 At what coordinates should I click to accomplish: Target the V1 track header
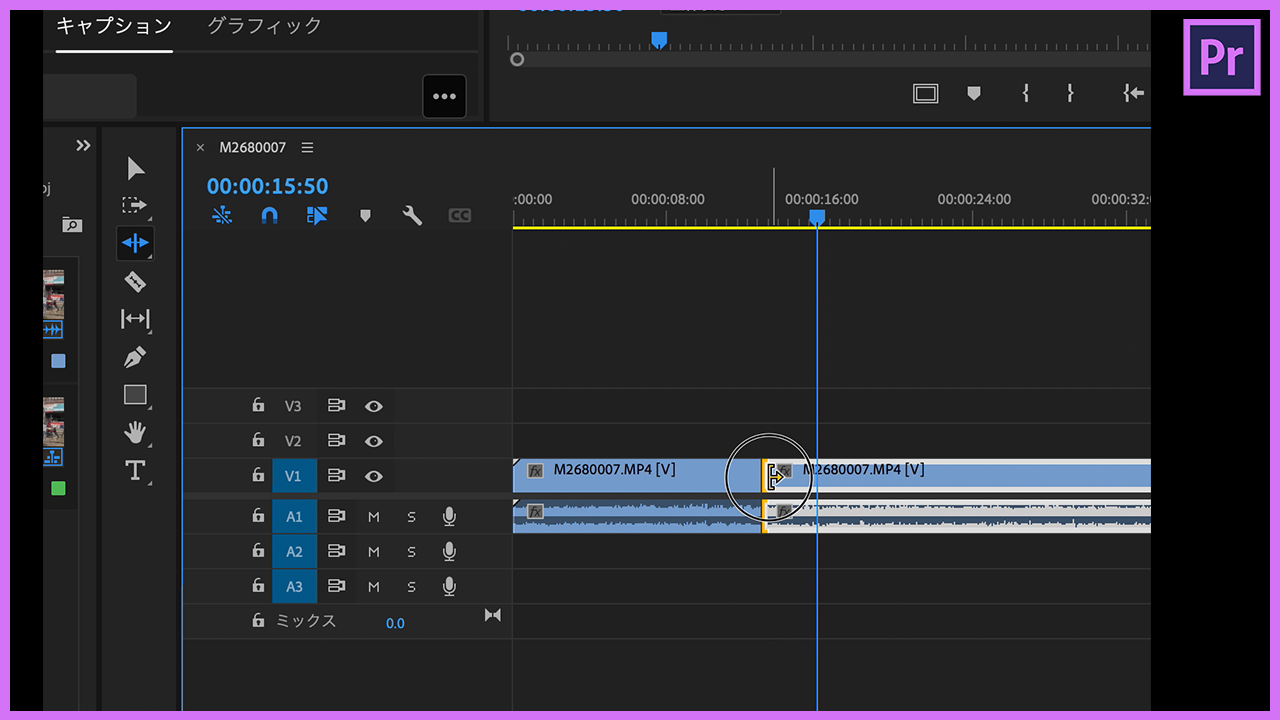click(294, 476)
